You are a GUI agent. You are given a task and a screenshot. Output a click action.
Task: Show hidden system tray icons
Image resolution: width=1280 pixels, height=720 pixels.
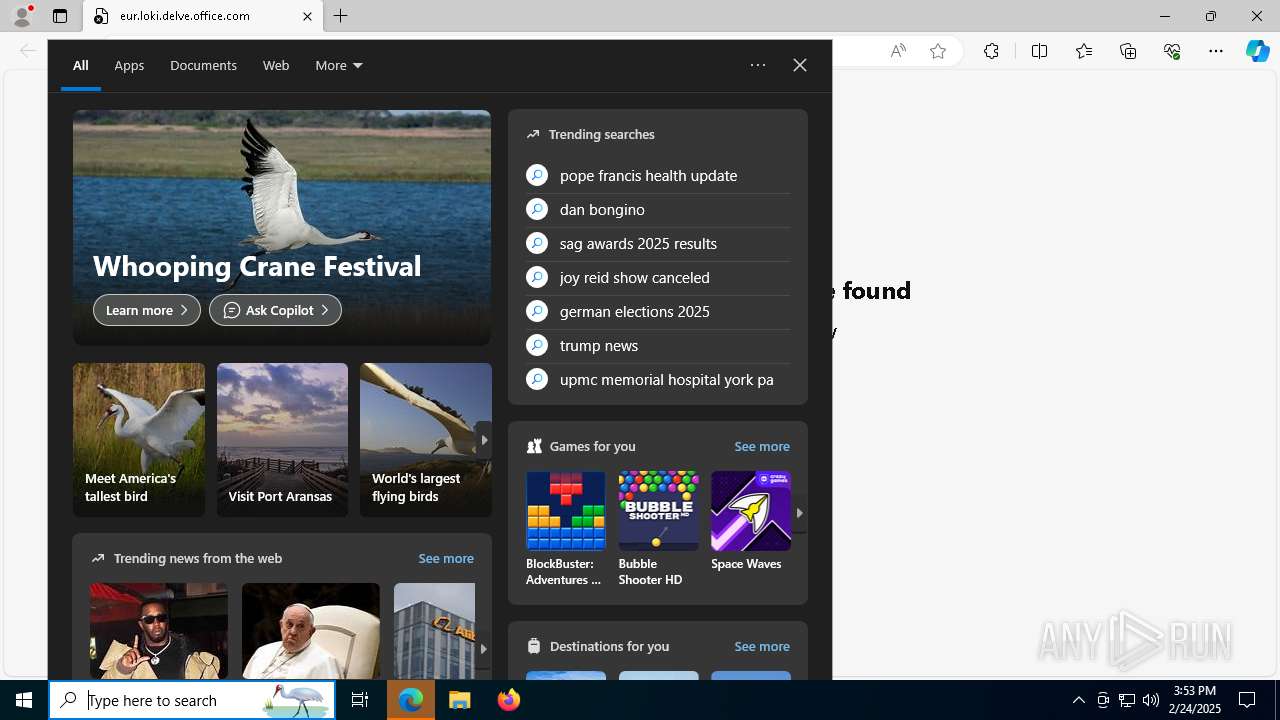click(x=1078, y=700)
